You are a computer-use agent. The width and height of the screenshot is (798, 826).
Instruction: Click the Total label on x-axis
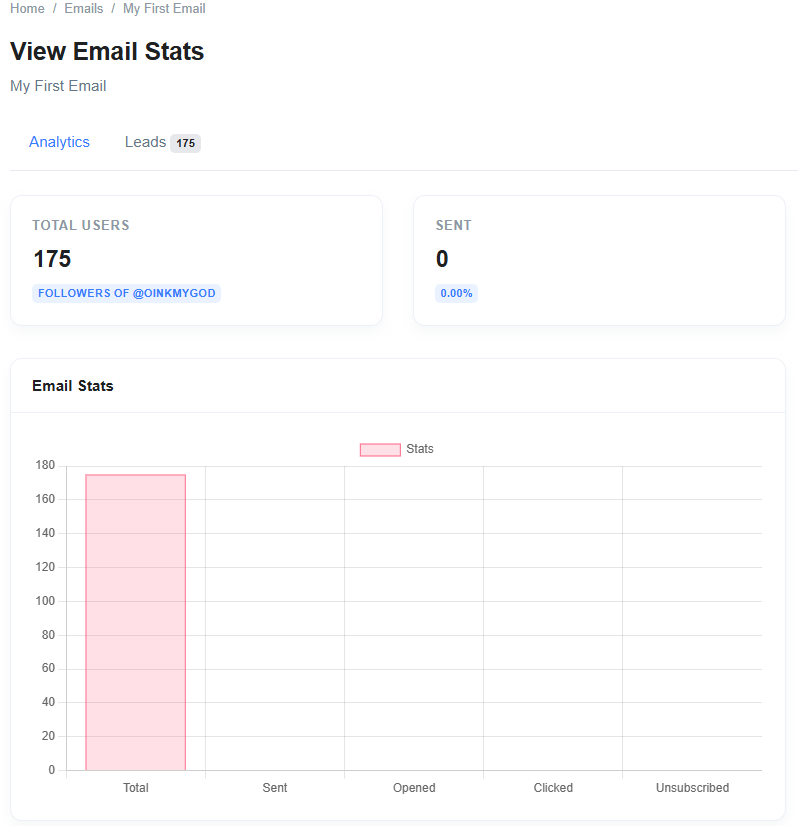click(136, 788)
